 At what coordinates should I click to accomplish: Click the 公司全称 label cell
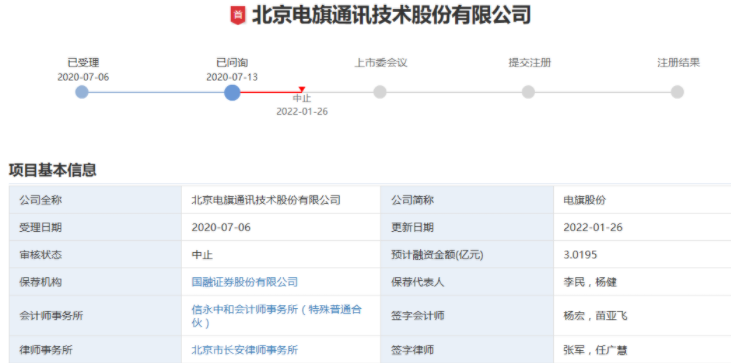click(96, 200)
